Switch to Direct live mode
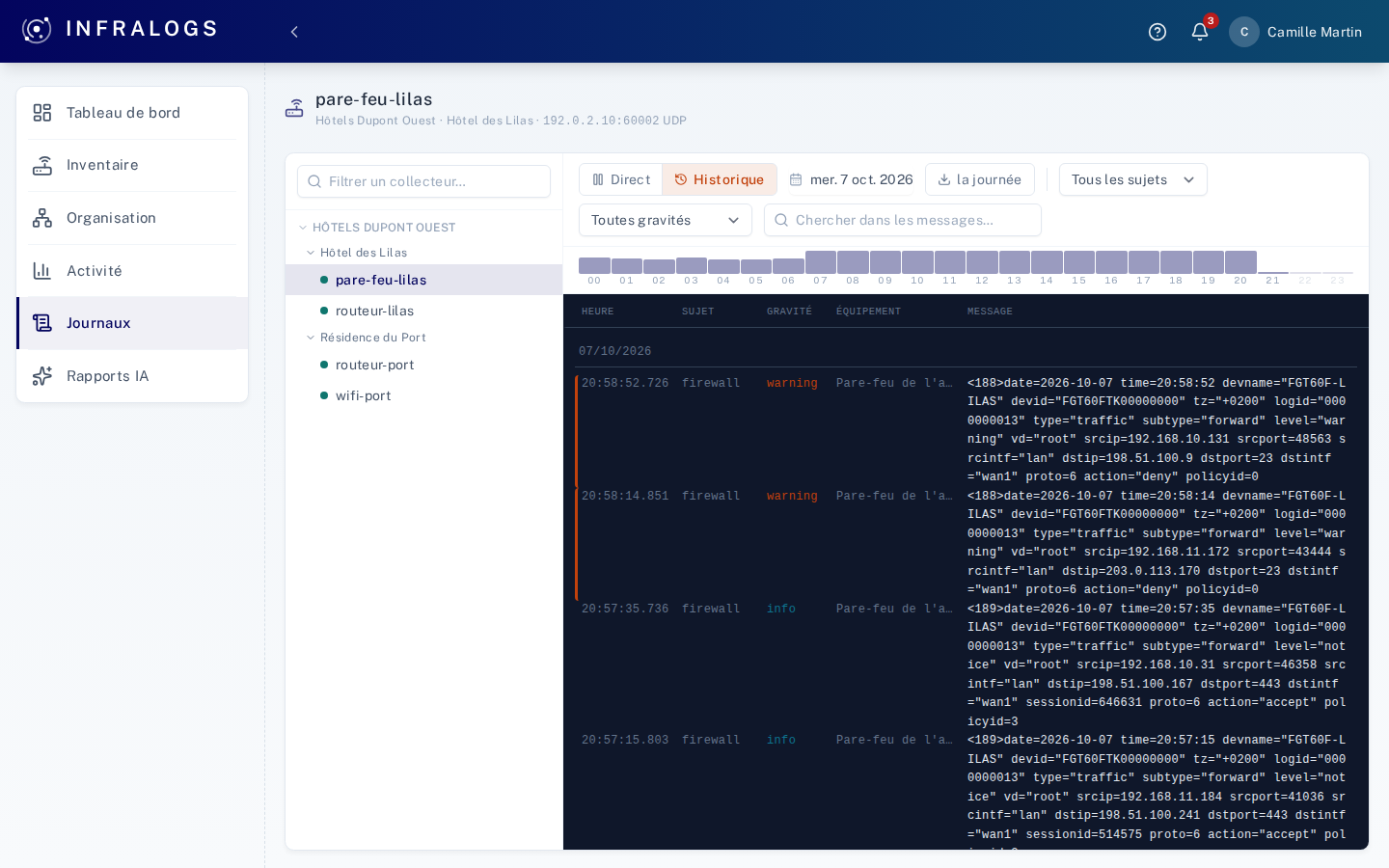This screenshot has height=868, width=1389. coord(620,179)
